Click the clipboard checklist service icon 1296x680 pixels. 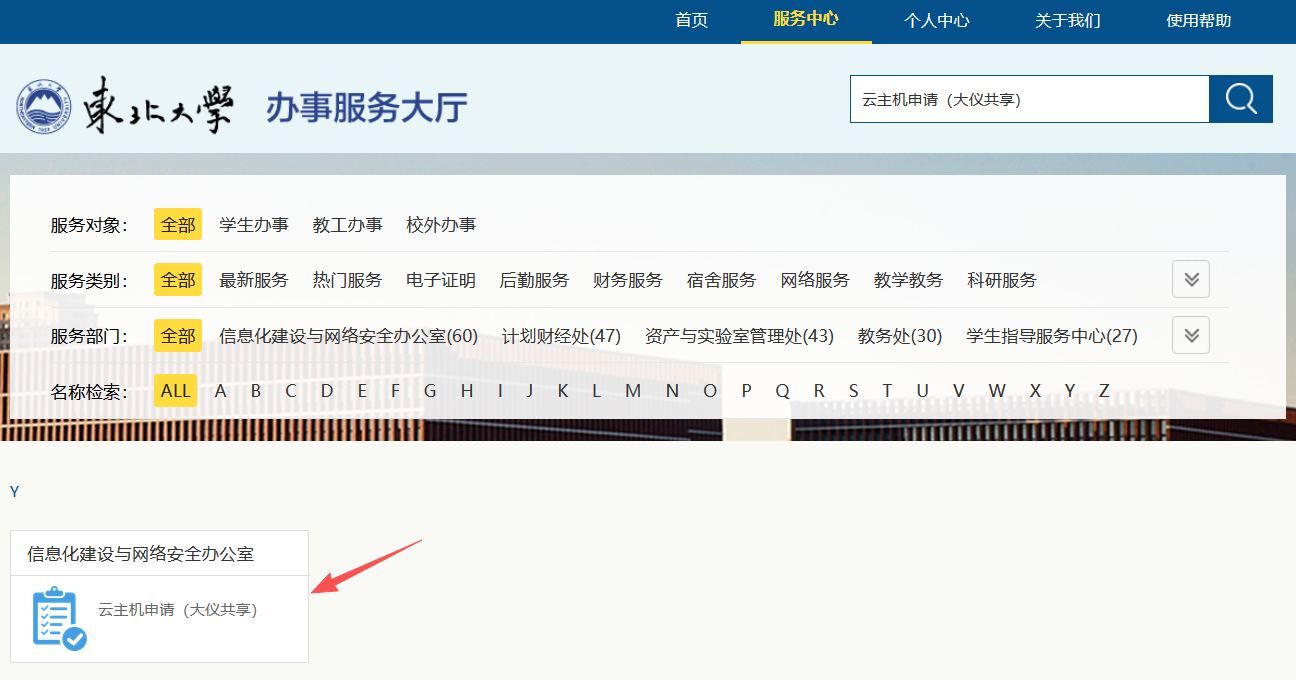pos(59,619)
